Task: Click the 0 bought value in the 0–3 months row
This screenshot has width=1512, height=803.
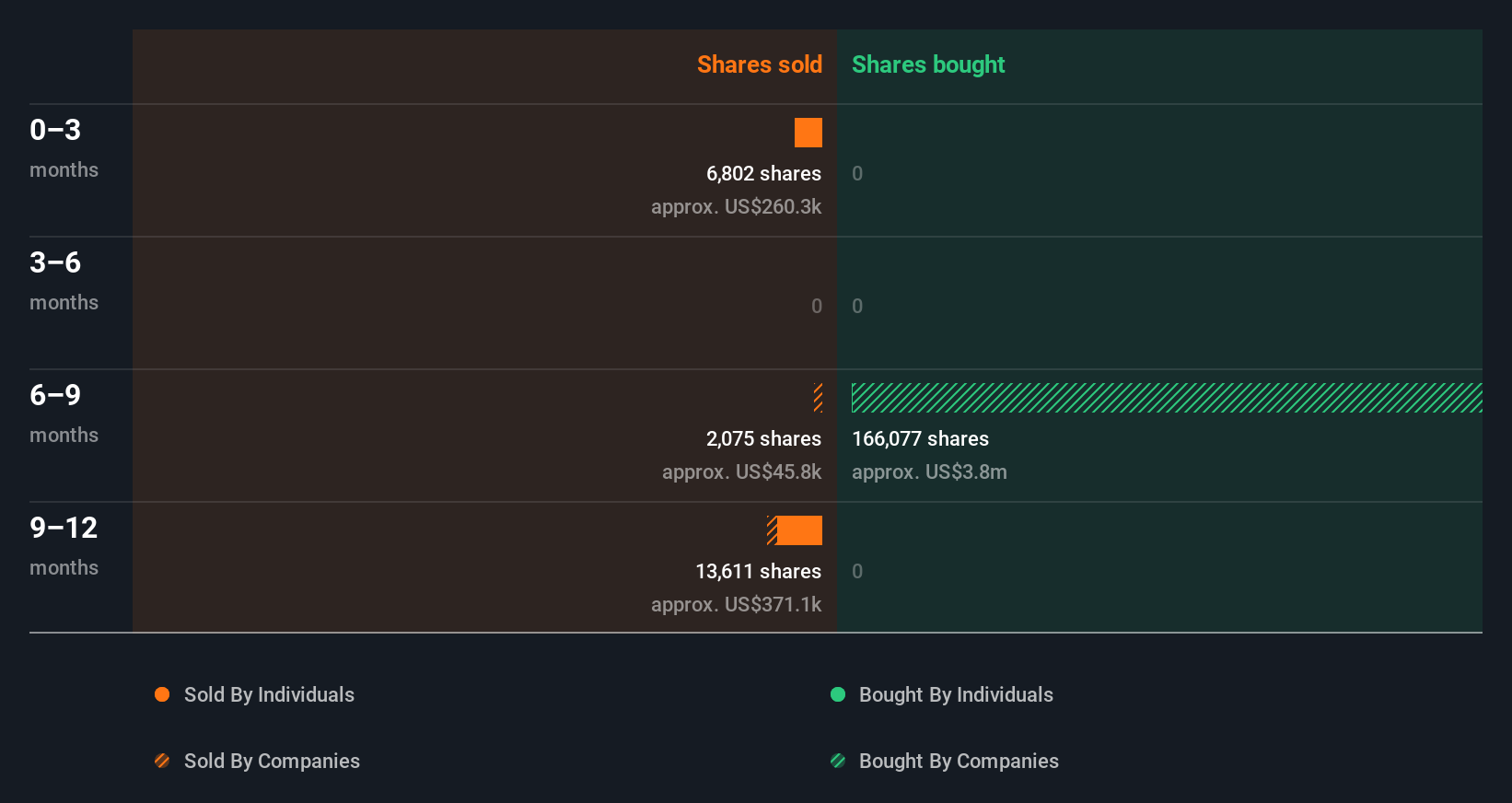Action: 857,174
